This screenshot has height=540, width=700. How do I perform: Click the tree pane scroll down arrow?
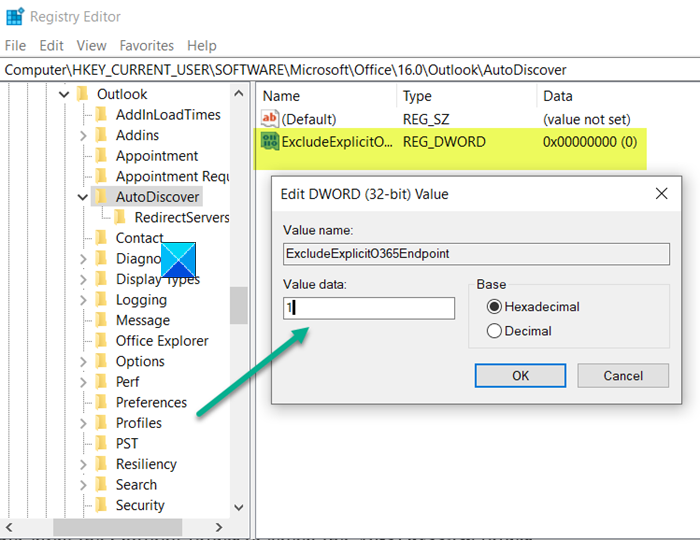tap(239, 507)
